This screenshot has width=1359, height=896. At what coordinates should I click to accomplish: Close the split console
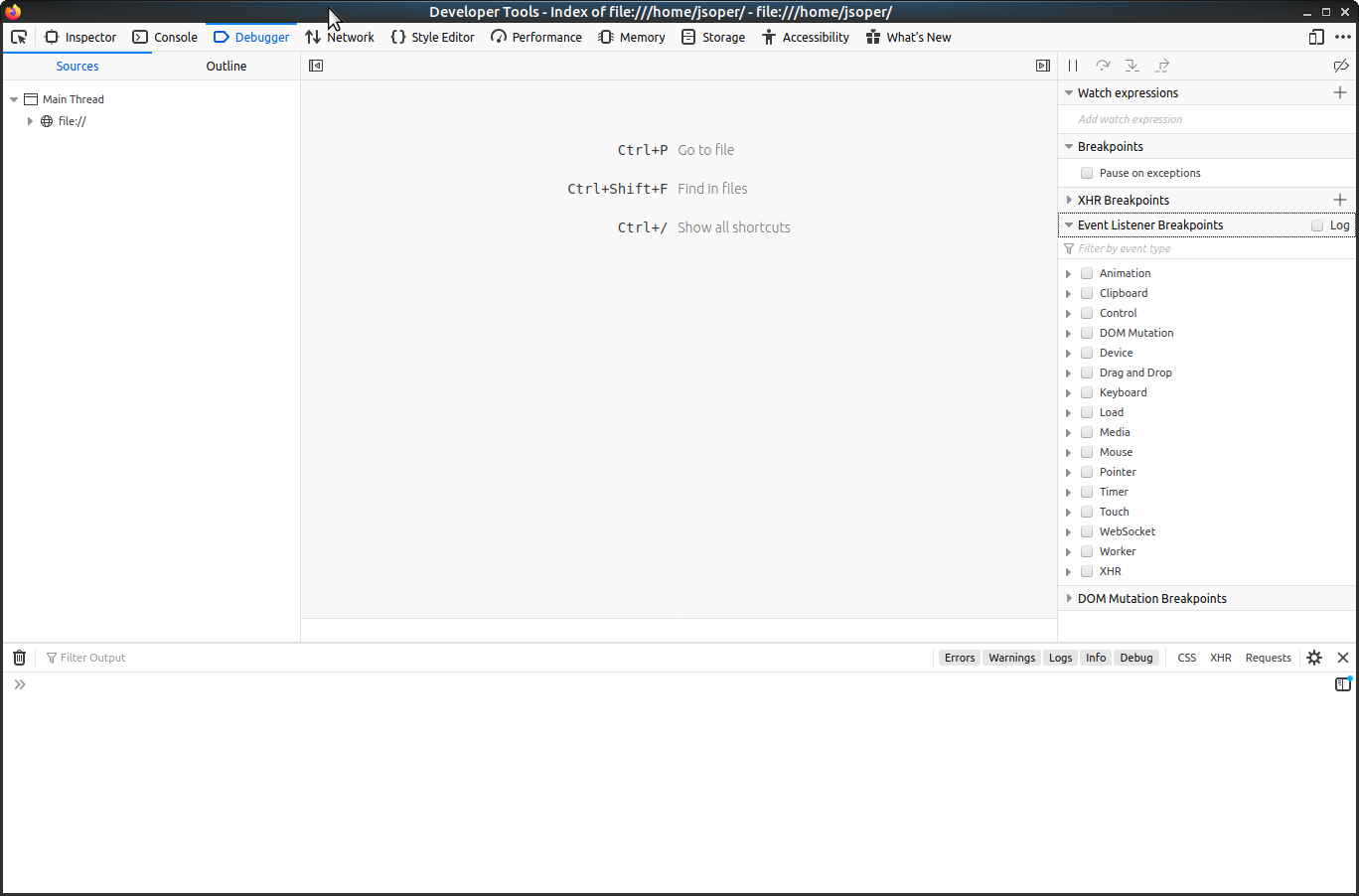coord(1343,658)
